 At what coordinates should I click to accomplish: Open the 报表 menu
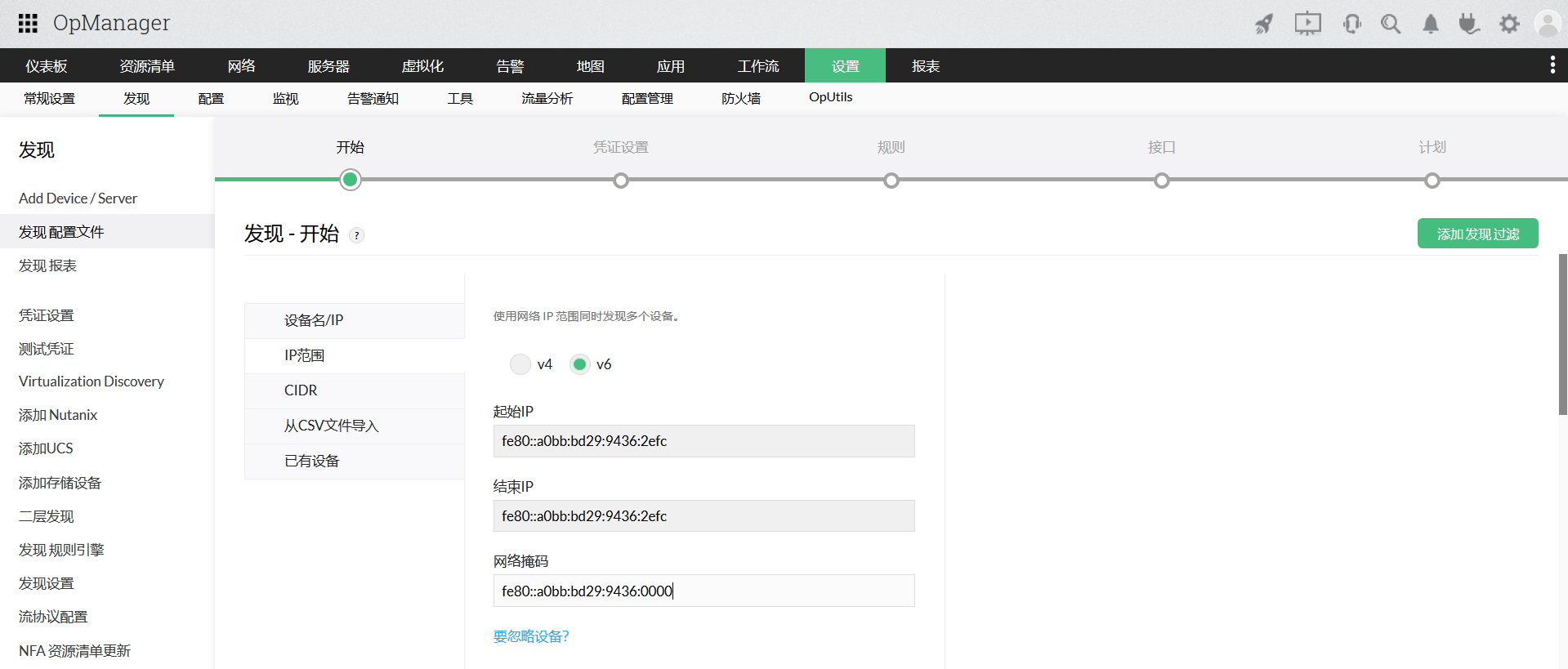[926, 66]
